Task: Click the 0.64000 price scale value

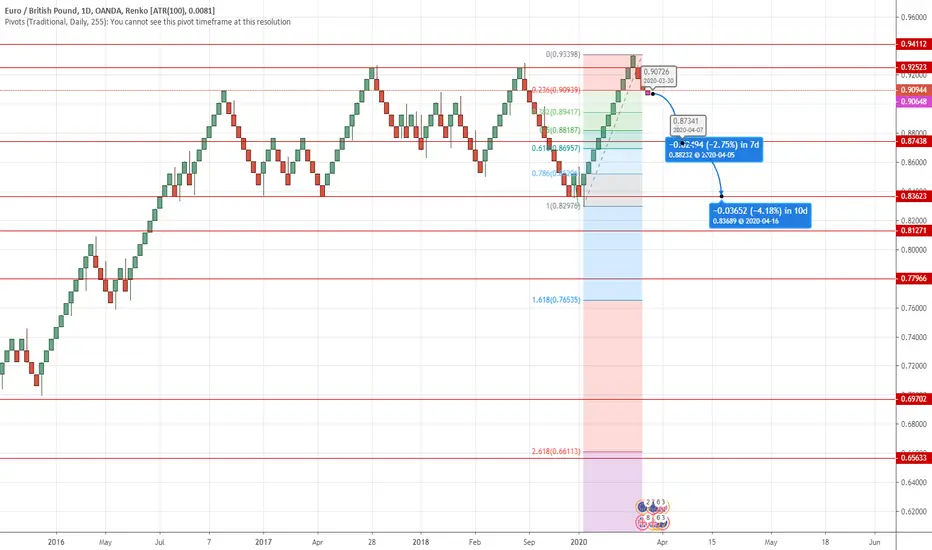Action: (914, 482)
